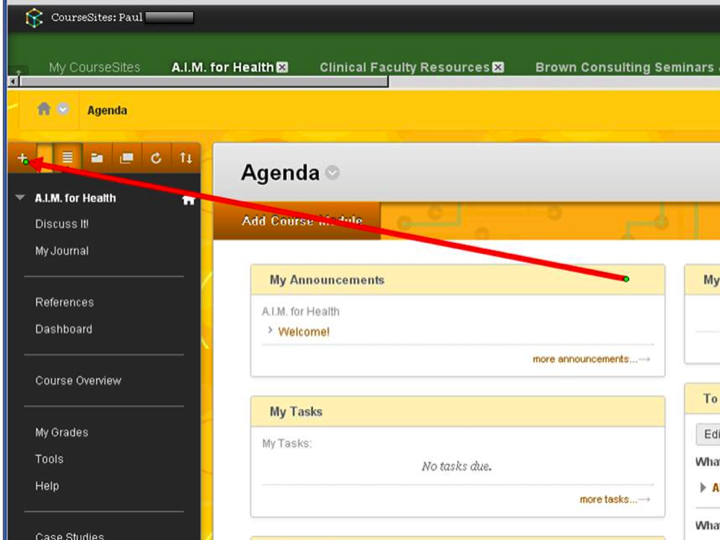
Task: Expand the Welcome! announcement chevron
Action: [x=270, y=330]
